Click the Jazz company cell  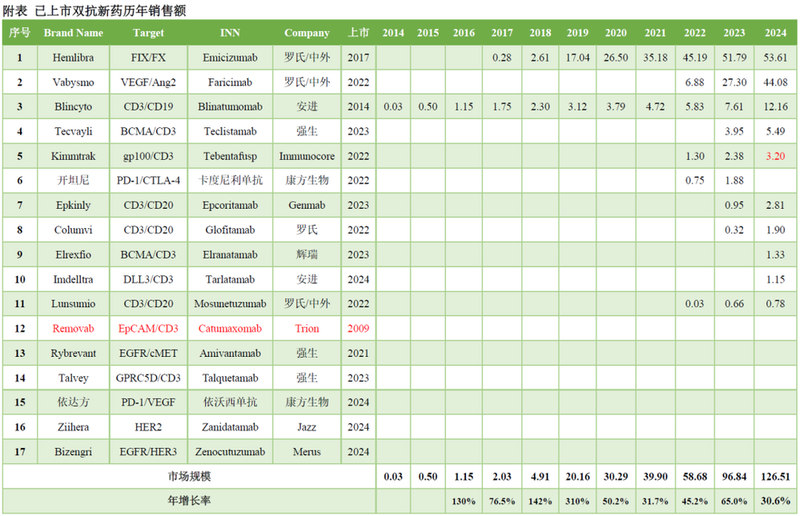tap(307, 427)
